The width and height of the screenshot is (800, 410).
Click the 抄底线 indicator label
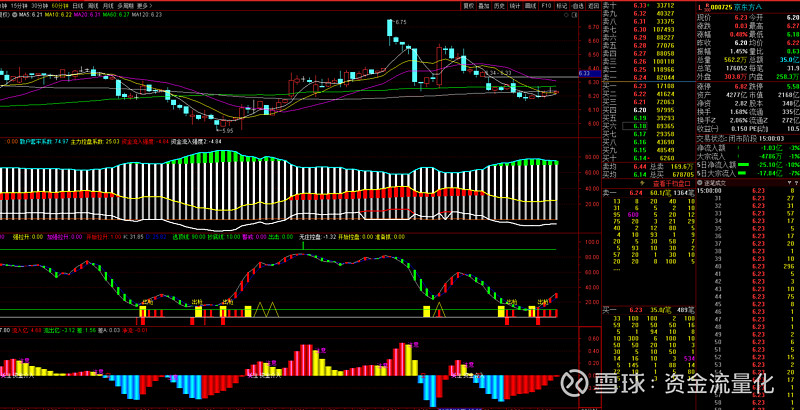[x=224, y=237]
